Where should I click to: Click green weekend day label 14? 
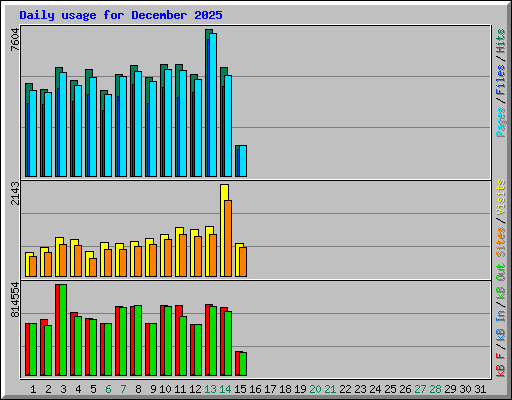click(225, 389)
